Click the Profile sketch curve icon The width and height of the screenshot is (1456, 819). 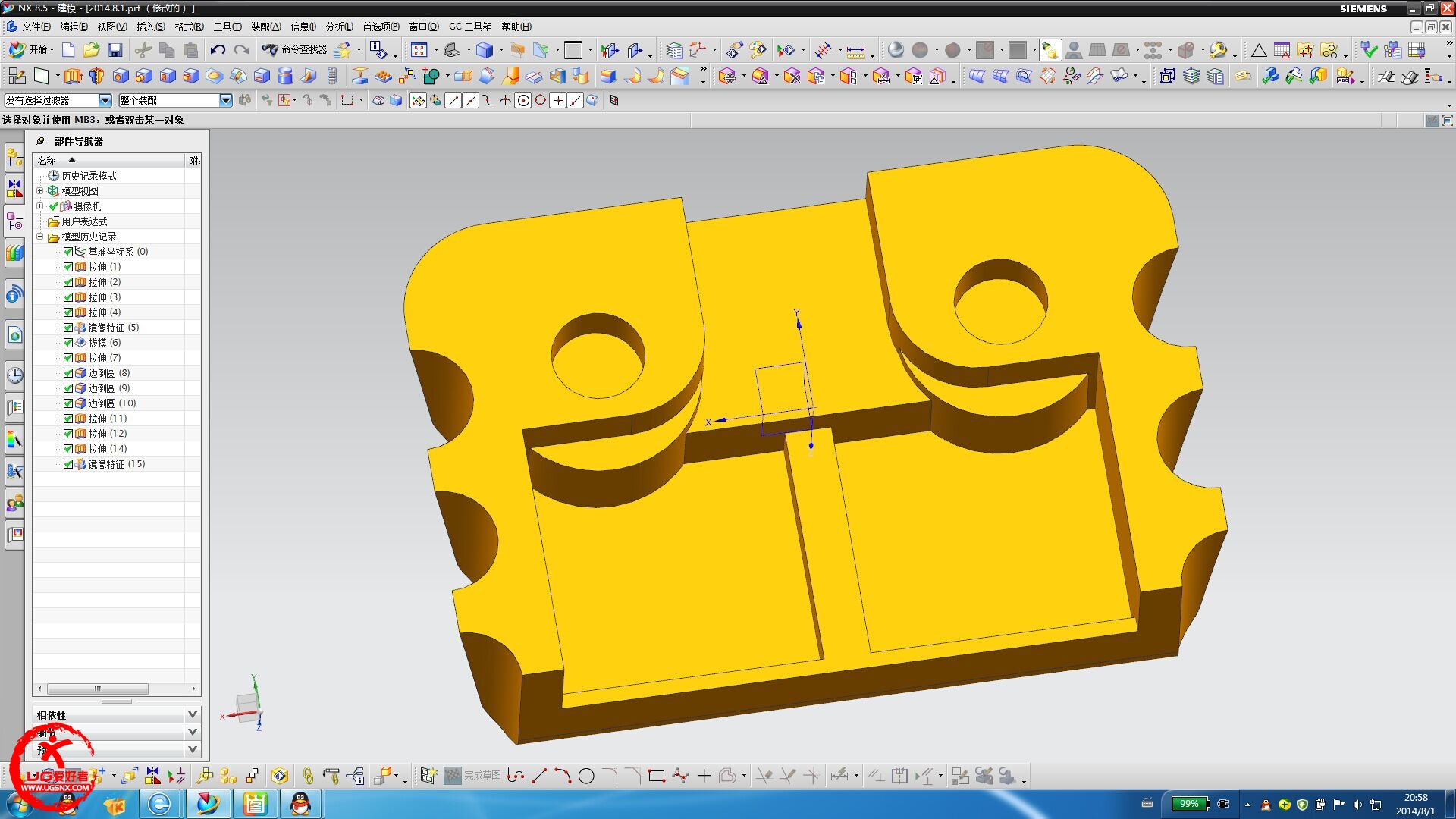tap(516, 776)
